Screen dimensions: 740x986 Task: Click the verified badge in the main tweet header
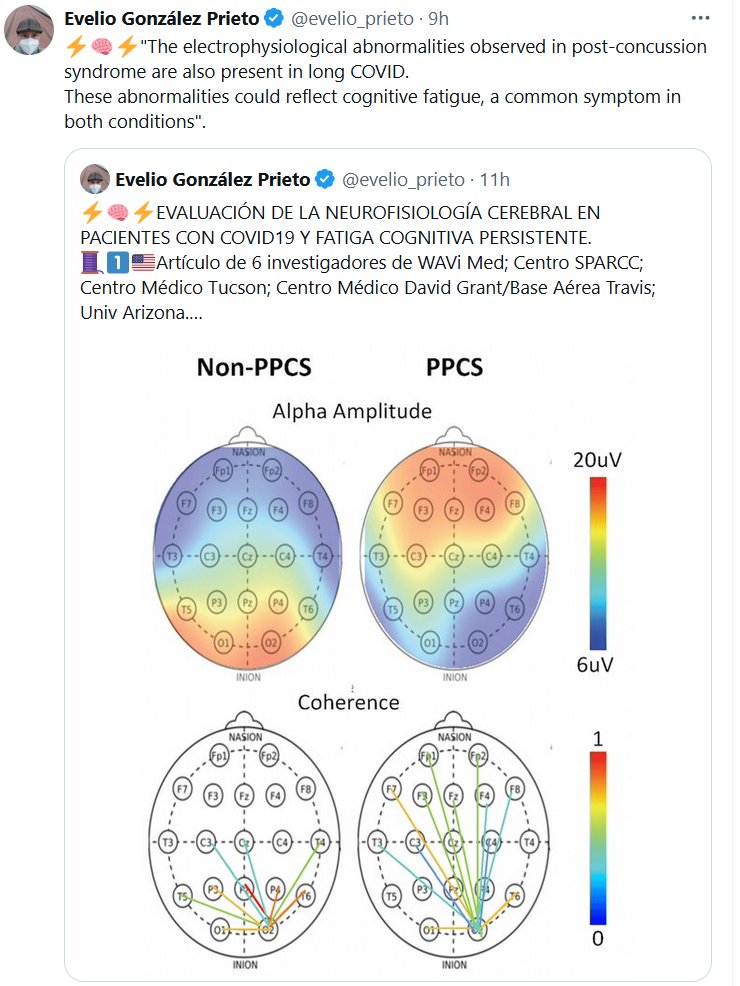(x=269, y=18)
